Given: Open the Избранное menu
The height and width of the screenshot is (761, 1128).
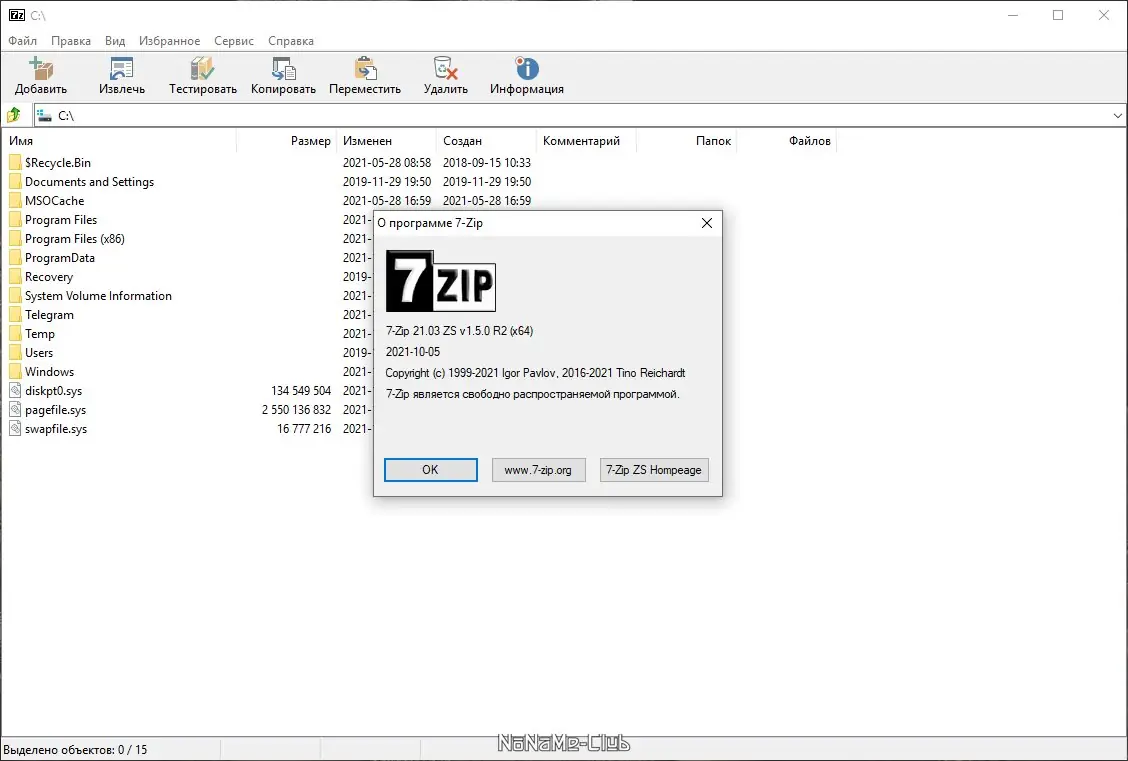Looking at the screenshot, I should click(170, 41).
